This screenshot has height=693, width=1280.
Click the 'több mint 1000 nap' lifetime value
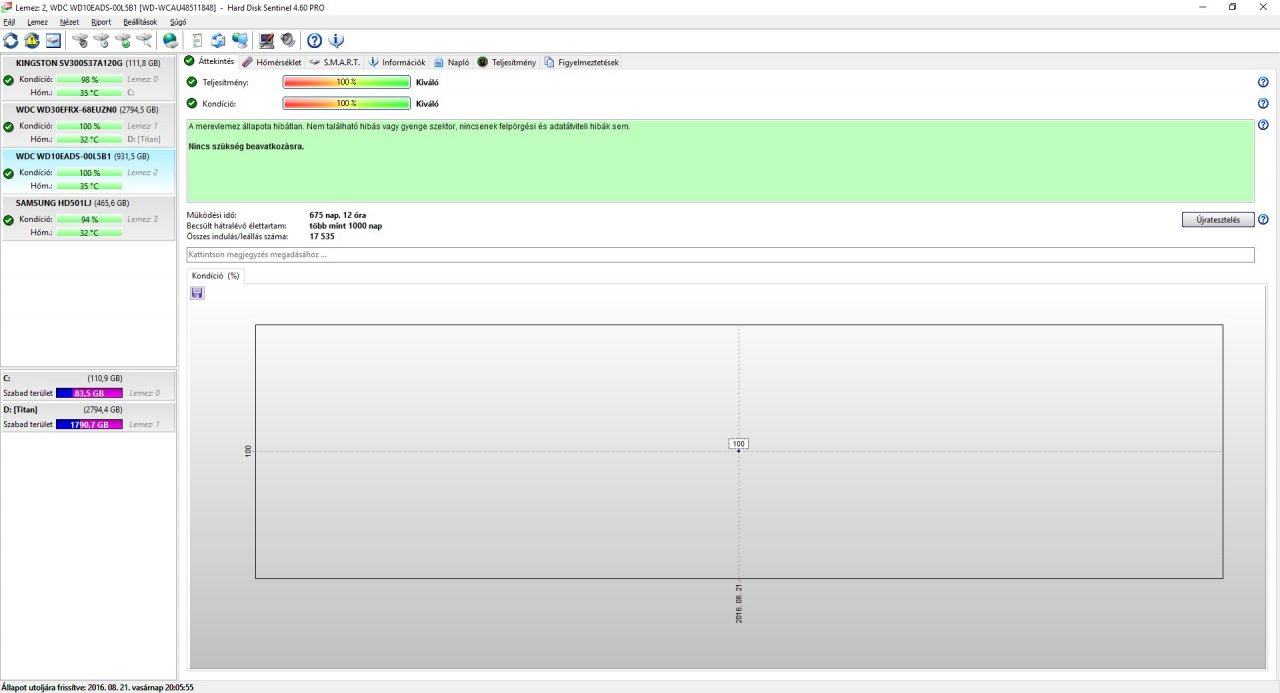click(346, 225)
